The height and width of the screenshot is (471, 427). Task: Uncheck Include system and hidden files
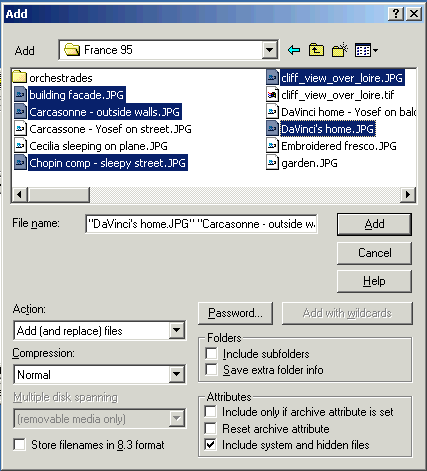211,445
